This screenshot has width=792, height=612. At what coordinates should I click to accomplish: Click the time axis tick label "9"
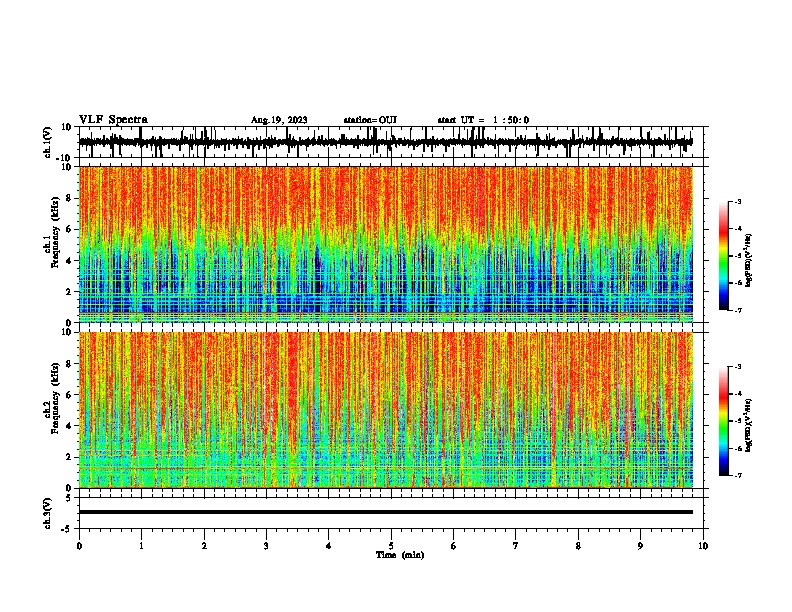(640, 546)
